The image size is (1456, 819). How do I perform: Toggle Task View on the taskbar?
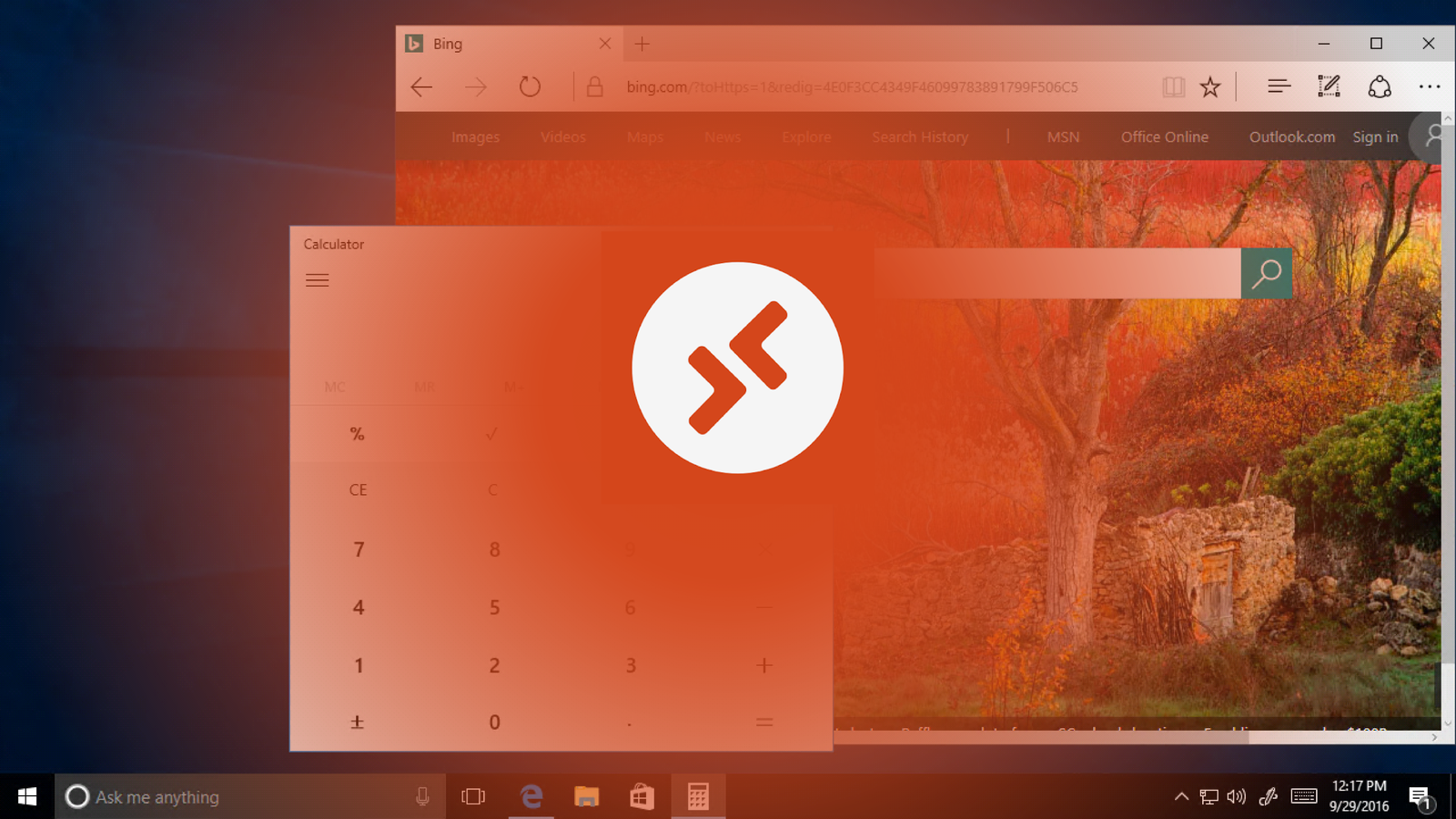tap(475, 796)
